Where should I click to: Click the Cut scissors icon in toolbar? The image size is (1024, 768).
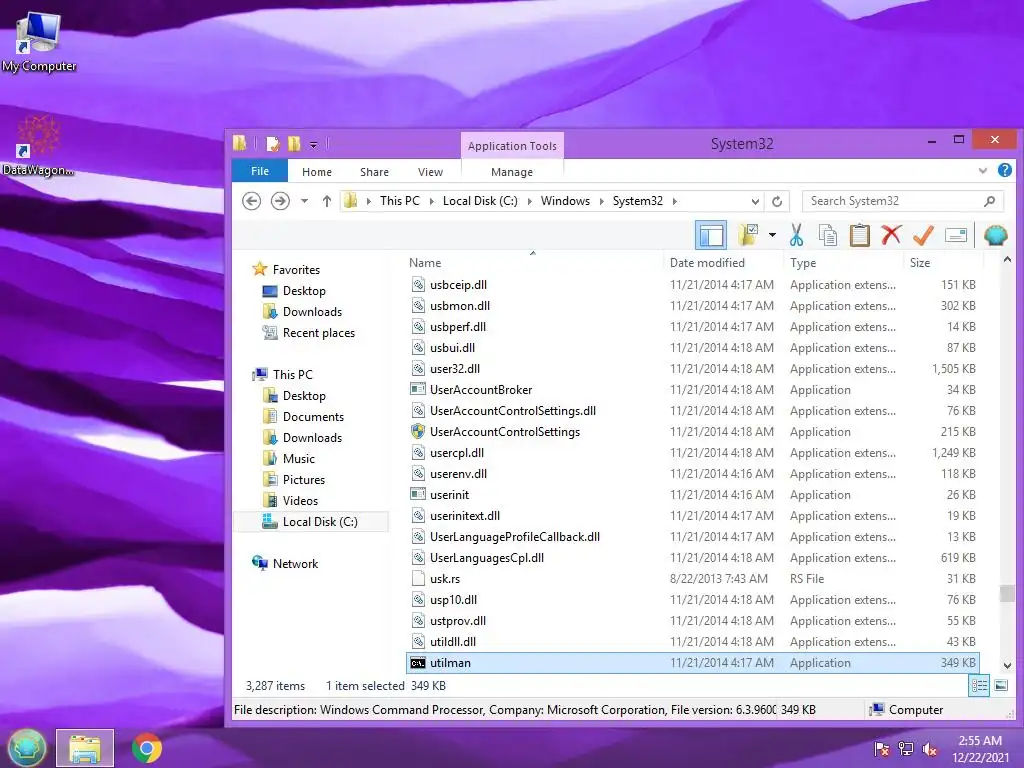tap(796, 235)
